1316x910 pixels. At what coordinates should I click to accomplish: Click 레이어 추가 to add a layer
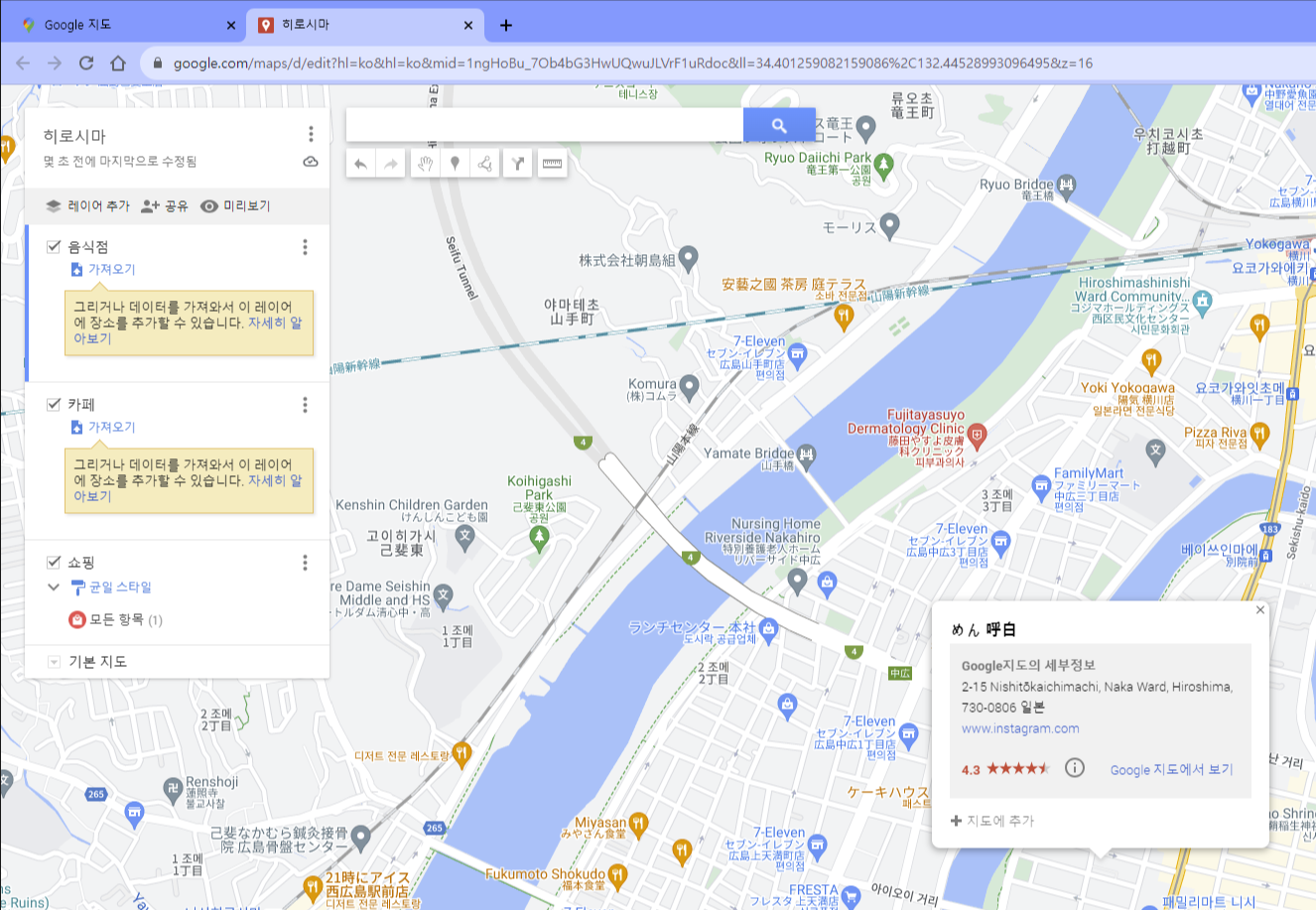coord(88,206)
